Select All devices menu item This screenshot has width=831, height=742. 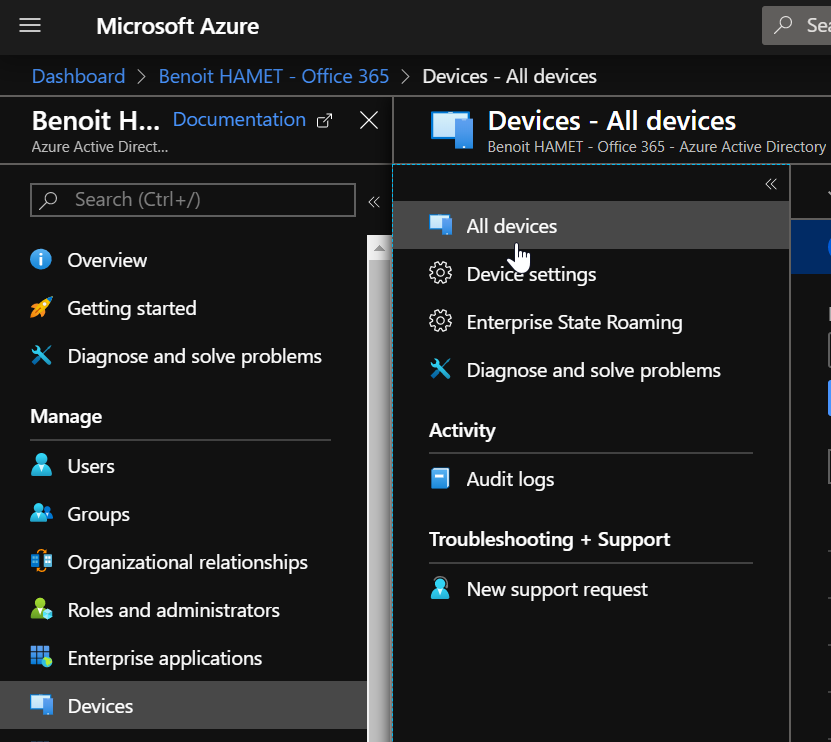tap(511, 226)
